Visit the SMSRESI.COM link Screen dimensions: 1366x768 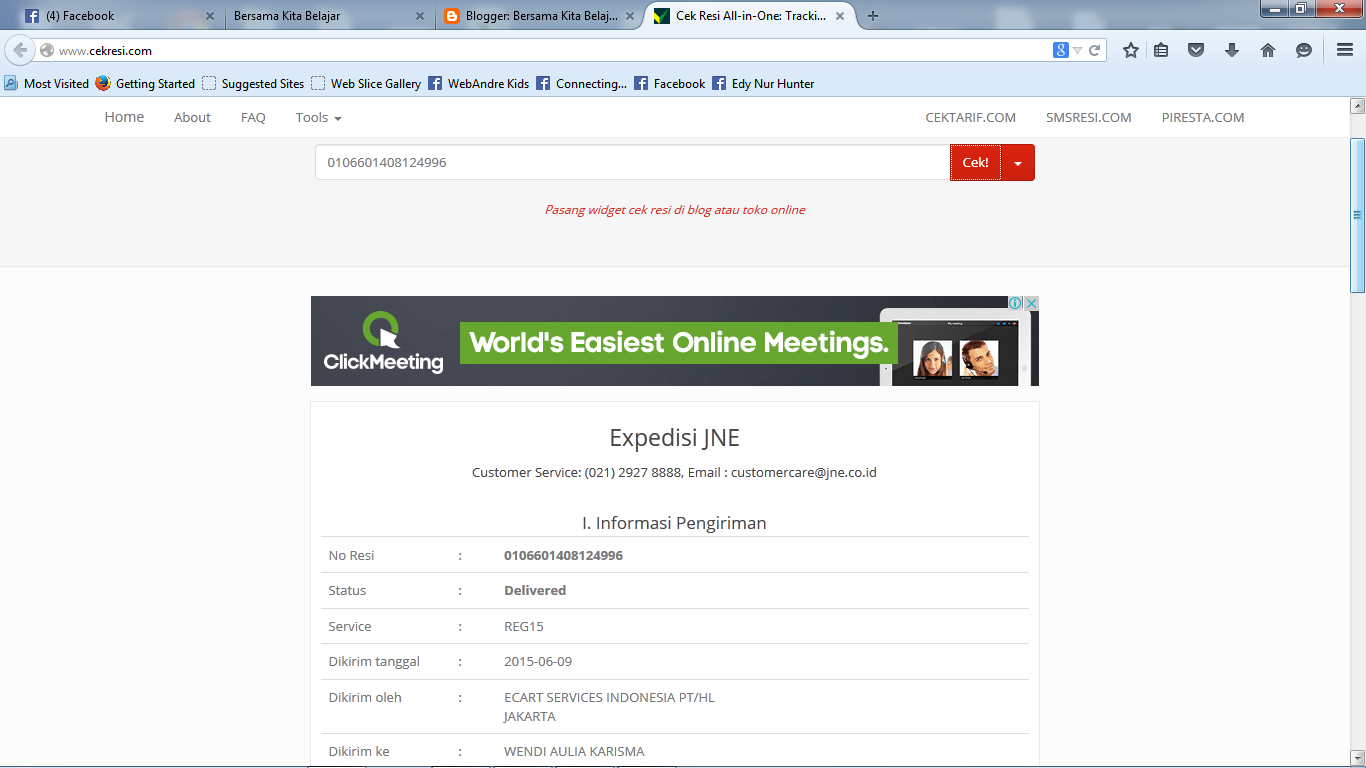[x=1088, y=117]
